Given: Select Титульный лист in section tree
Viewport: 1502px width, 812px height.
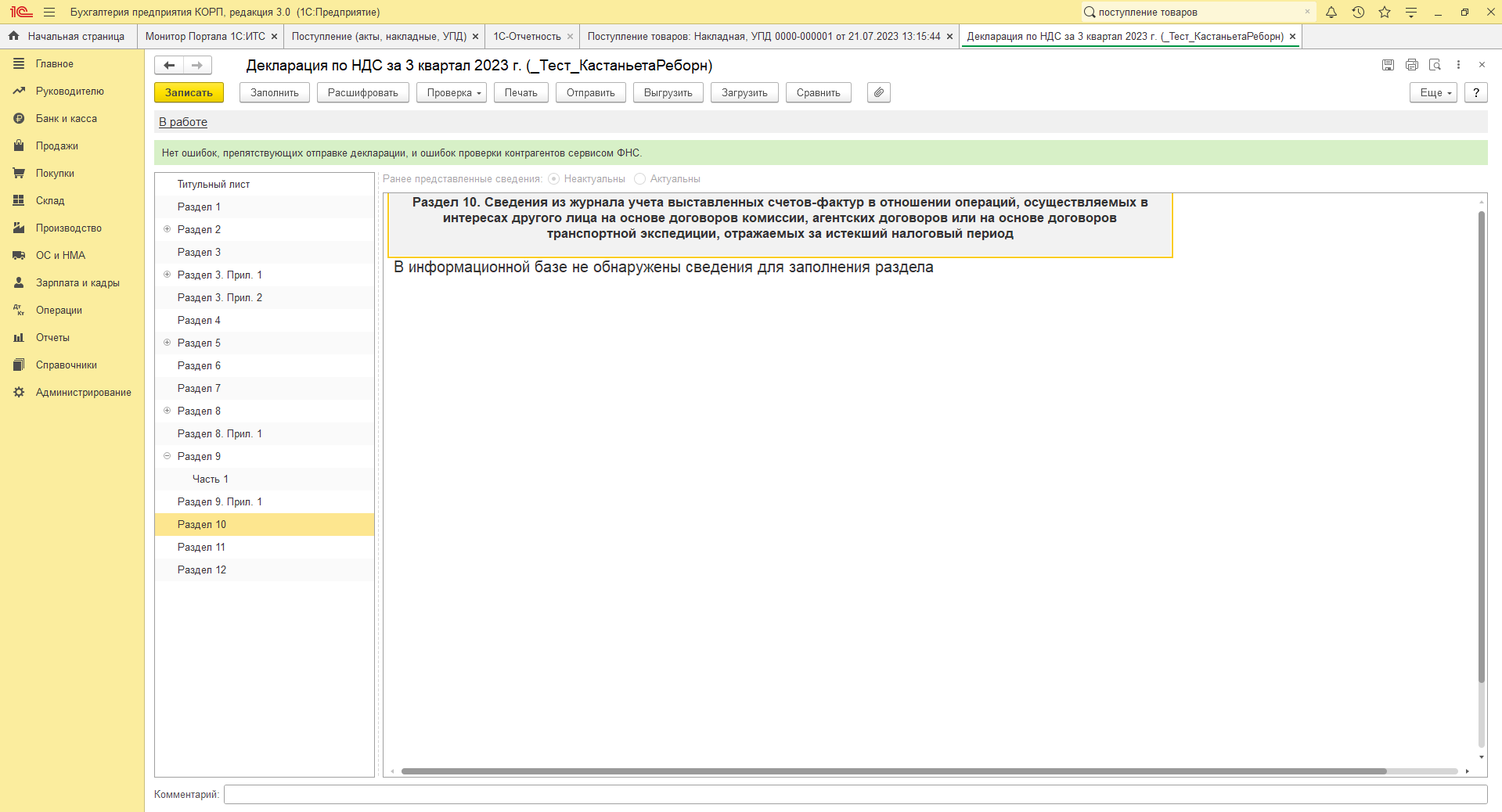Looking at the screenshot, I should (x=265, y=185).
